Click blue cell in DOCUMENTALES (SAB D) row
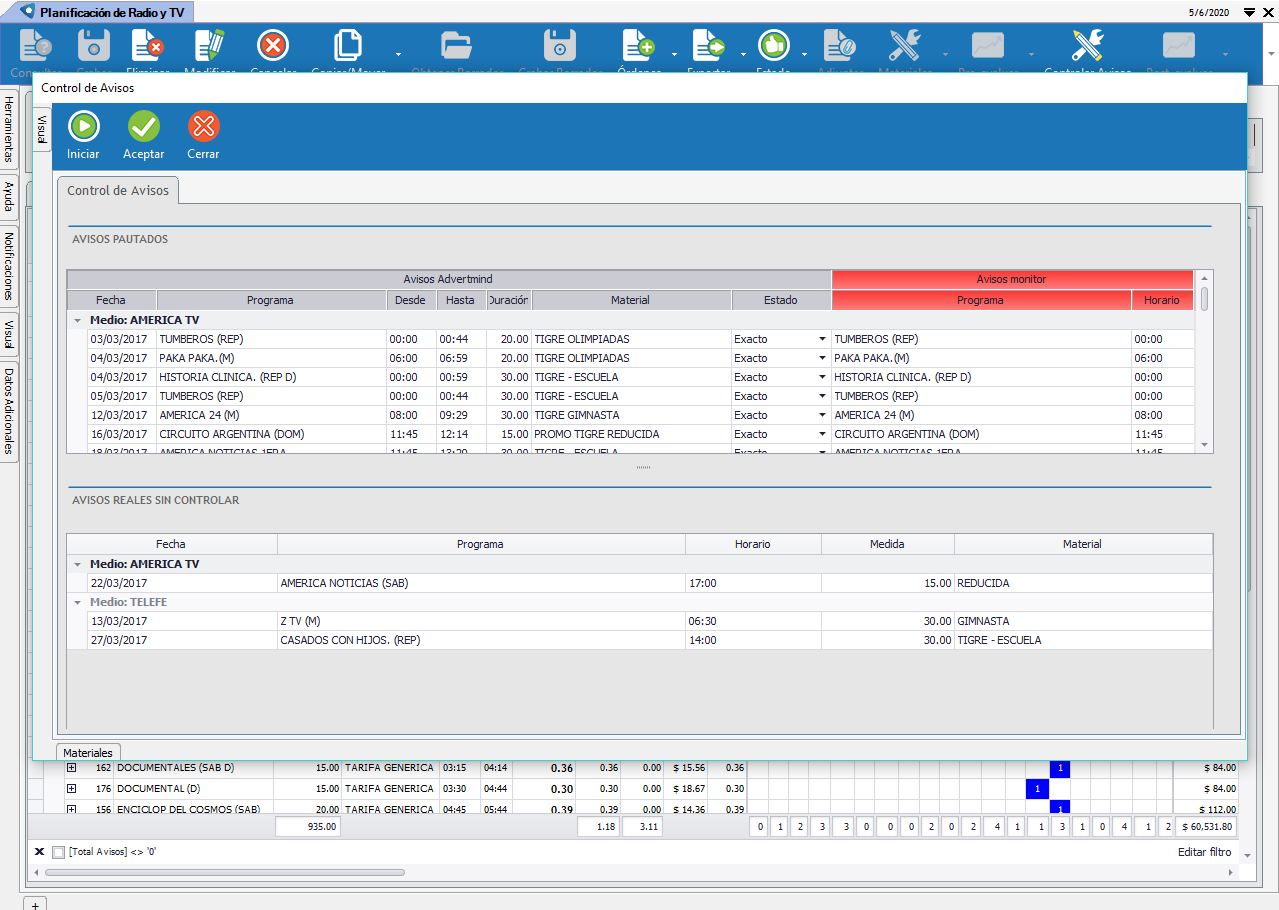This screenshot has height=910, width=1279. tap(1059, 768)
